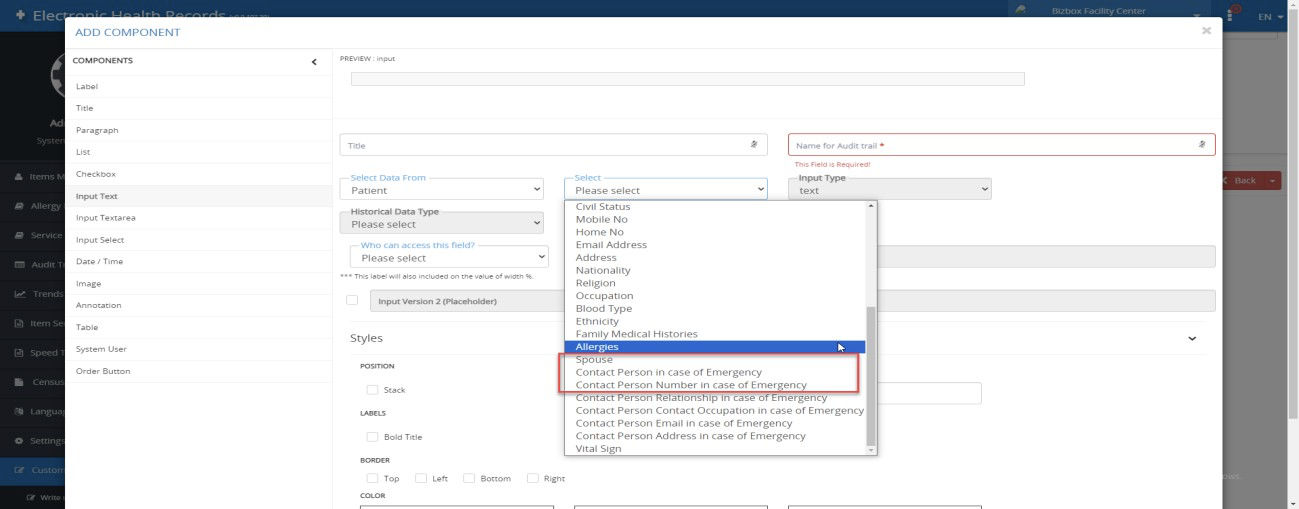The width and height of the screenshot is (1299, 509).
Task: Enable the Stack position checkbox
Action: click(x=372, y=390)
